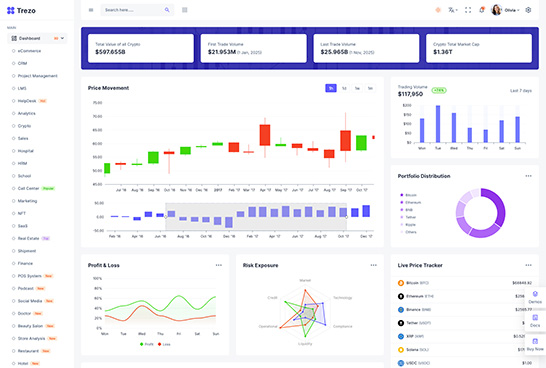Click the XRP coin icon in tracker
Image resolution: width=546 pixels, height=368 pixels.
[401, 336]
